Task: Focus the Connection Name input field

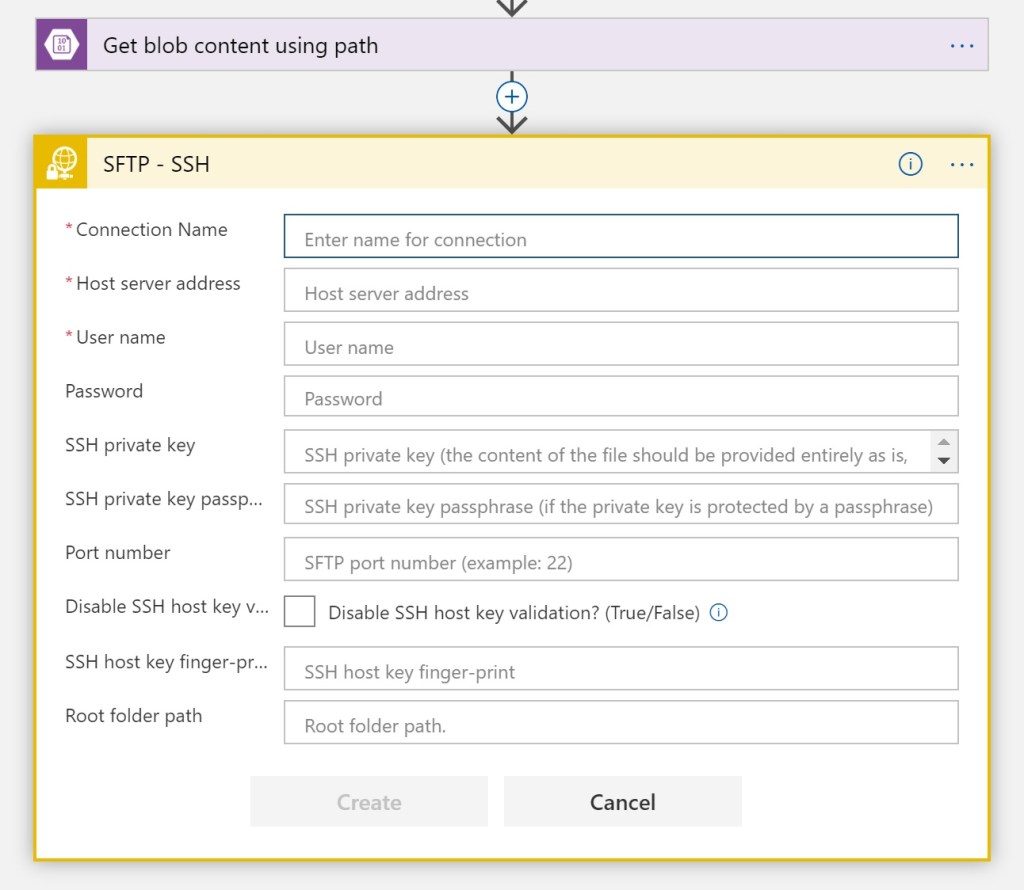Action: (620, 237)
